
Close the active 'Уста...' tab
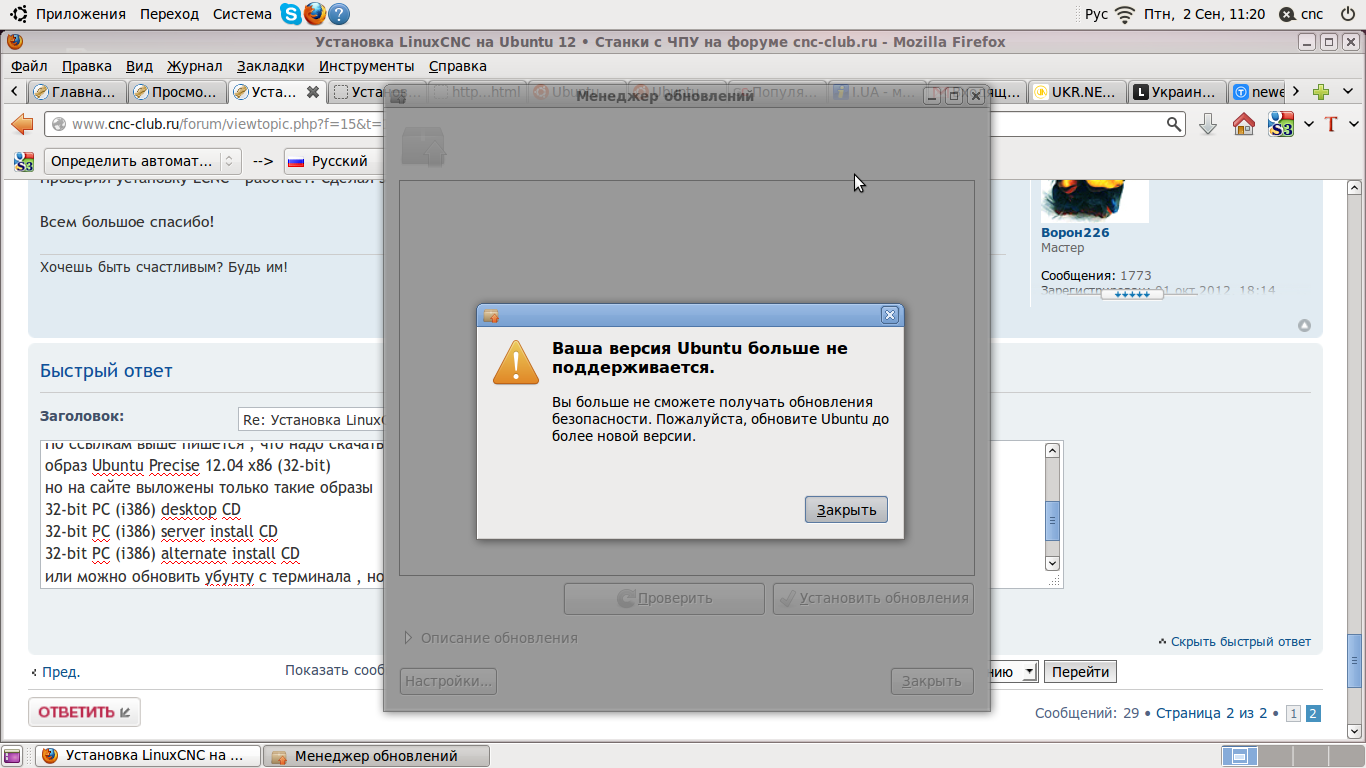point(313,92)
